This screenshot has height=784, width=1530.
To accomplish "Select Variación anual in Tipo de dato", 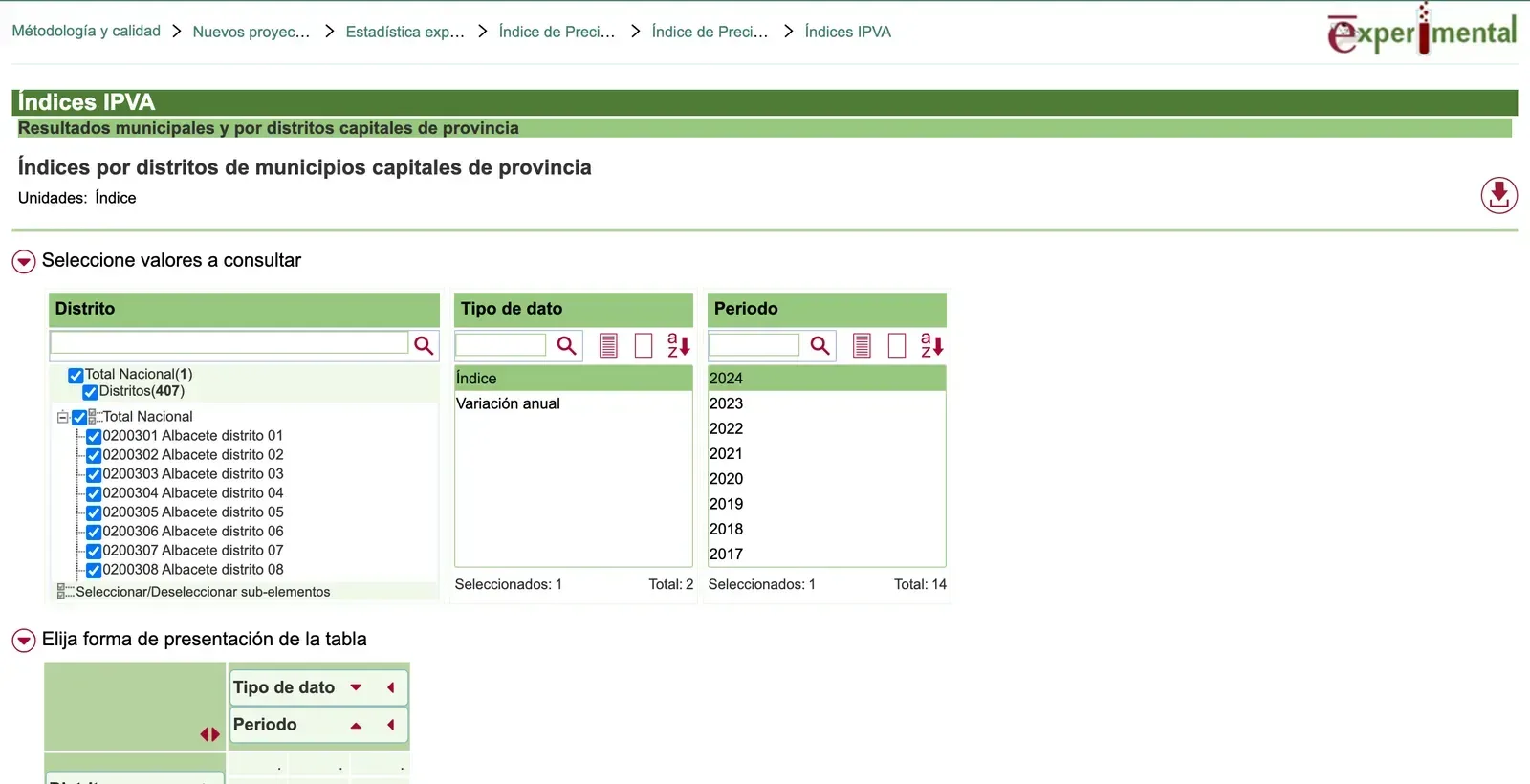I will point(574,403).
